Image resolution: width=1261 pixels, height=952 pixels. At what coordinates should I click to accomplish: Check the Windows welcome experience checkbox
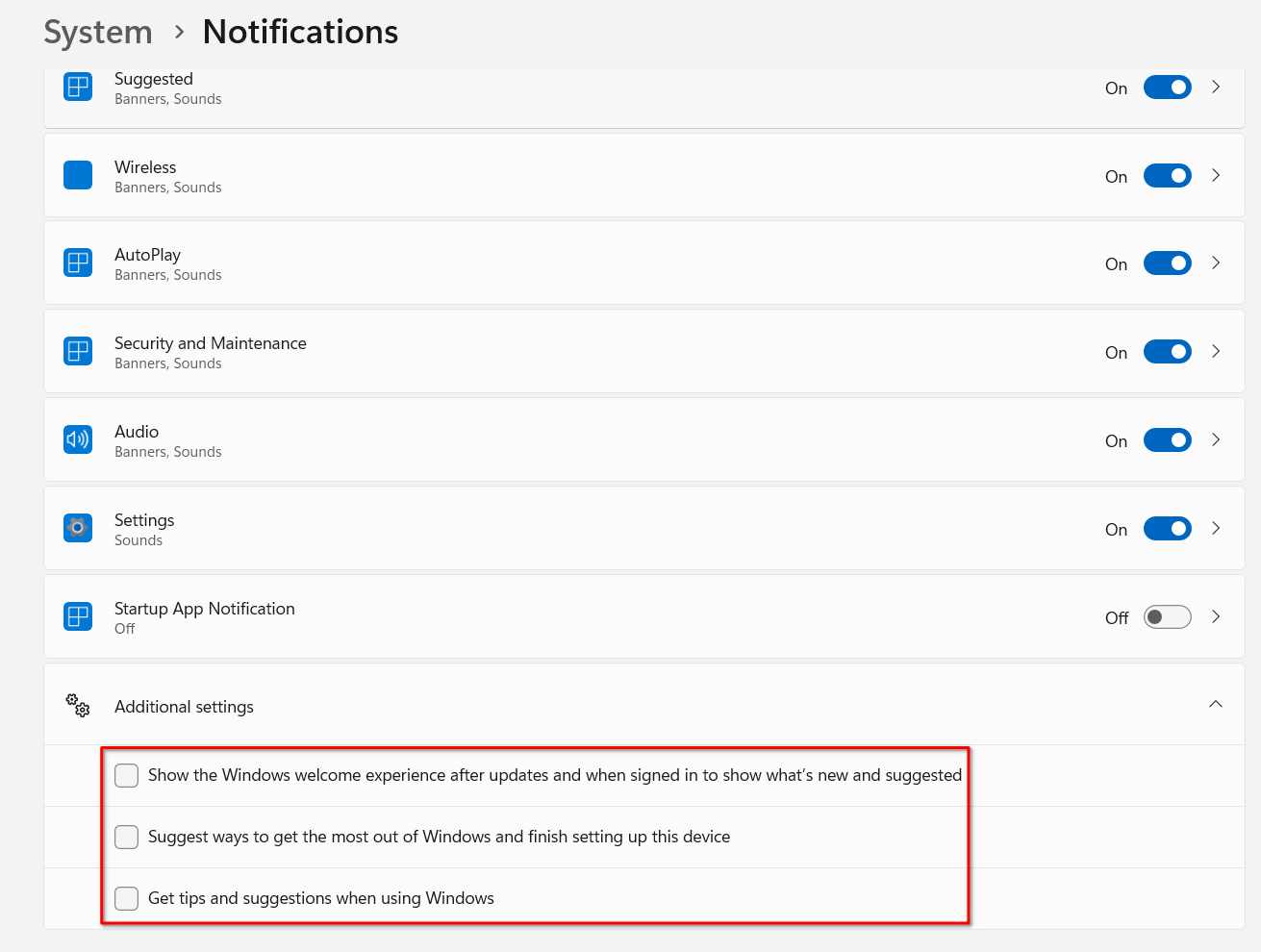coord(127,775)
